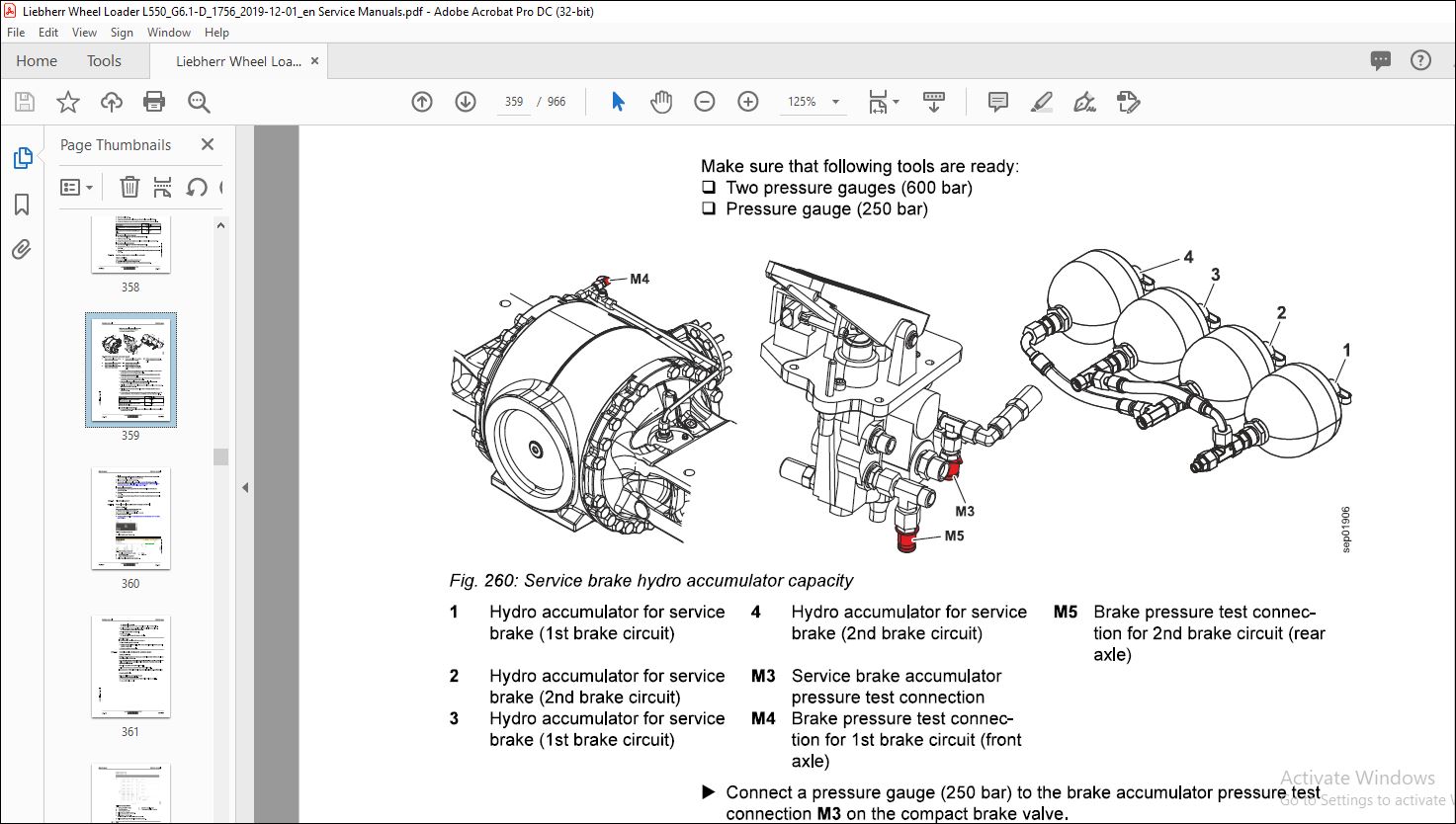1456x824 pixels.
Task: Select the page 358 thumbnail
Action: point(130,243)
